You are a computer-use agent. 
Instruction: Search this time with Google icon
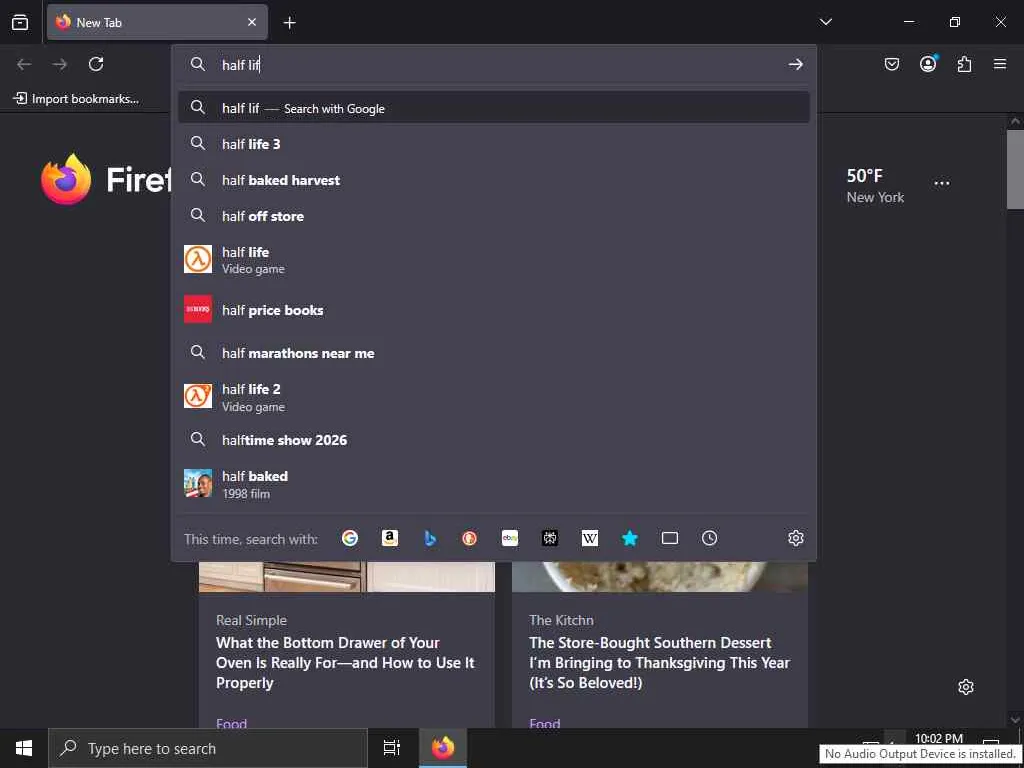(x=350, y=538)
